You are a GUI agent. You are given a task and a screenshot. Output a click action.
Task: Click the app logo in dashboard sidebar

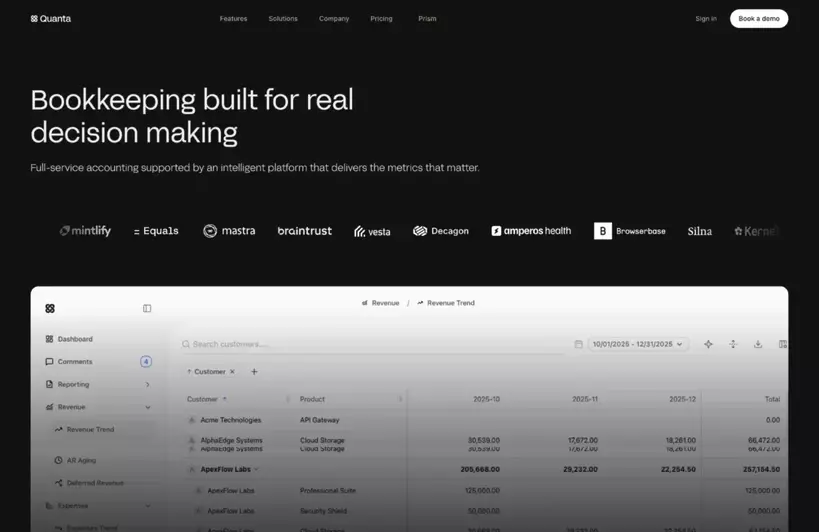tap(50, 309)
